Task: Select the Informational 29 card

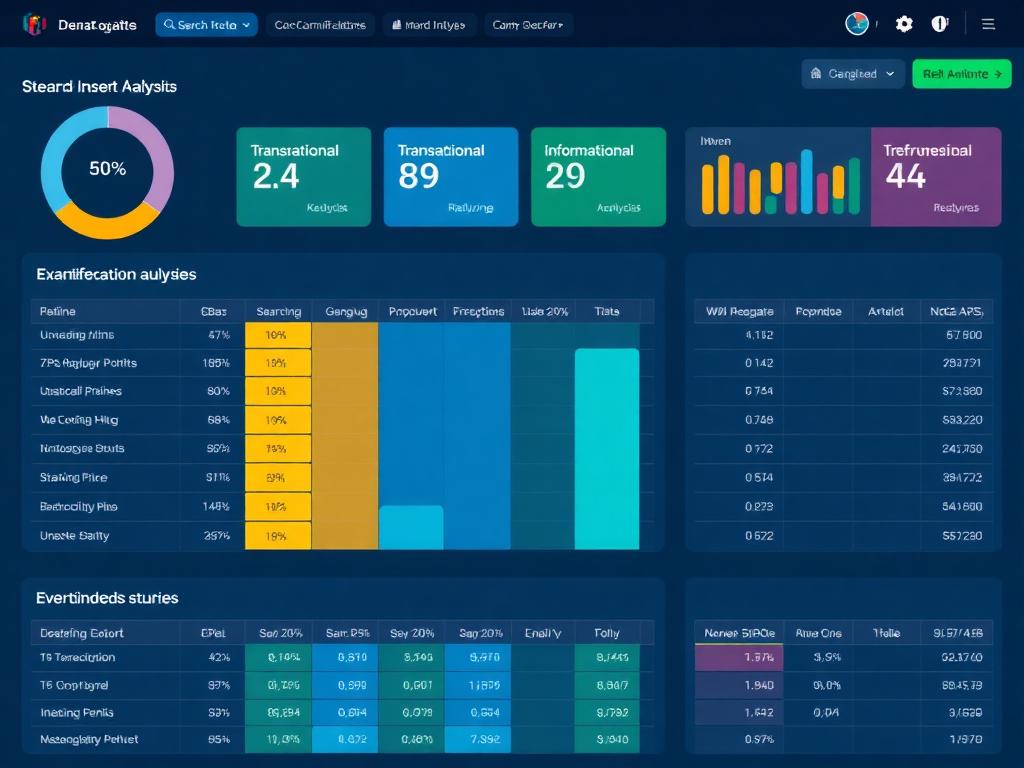Action: 598,177
